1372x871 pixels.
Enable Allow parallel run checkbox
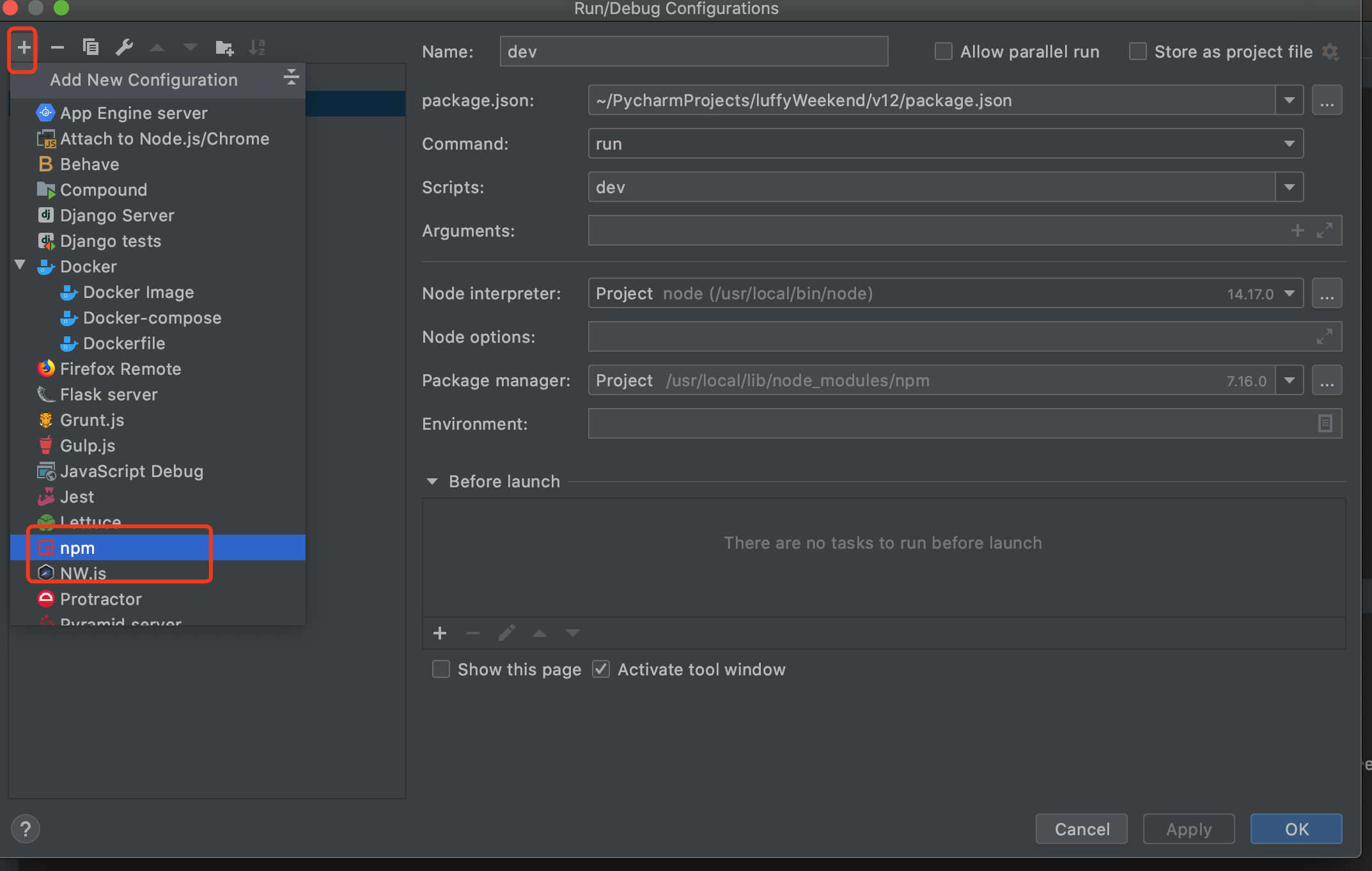(944, 52)
